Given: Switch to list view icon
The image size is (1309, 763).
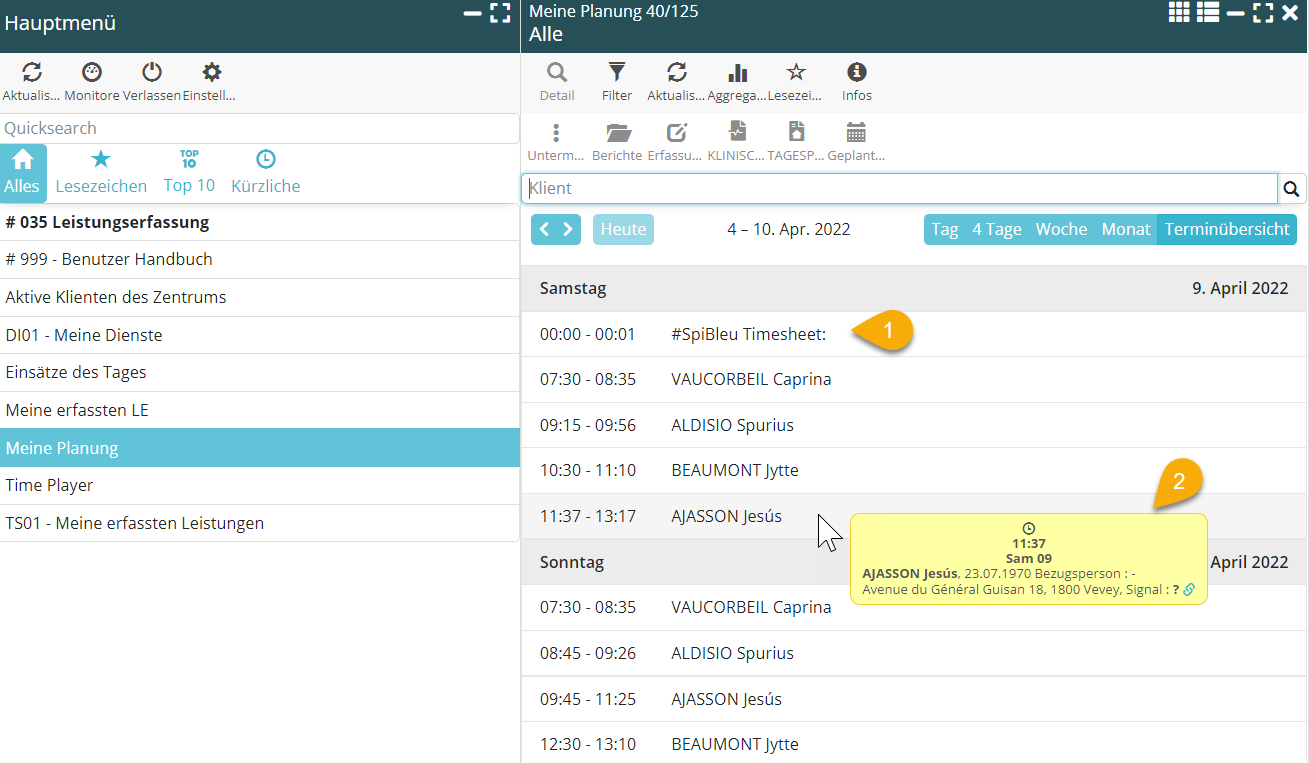Looking at the screenshot, I should (x=1207, y=12).
